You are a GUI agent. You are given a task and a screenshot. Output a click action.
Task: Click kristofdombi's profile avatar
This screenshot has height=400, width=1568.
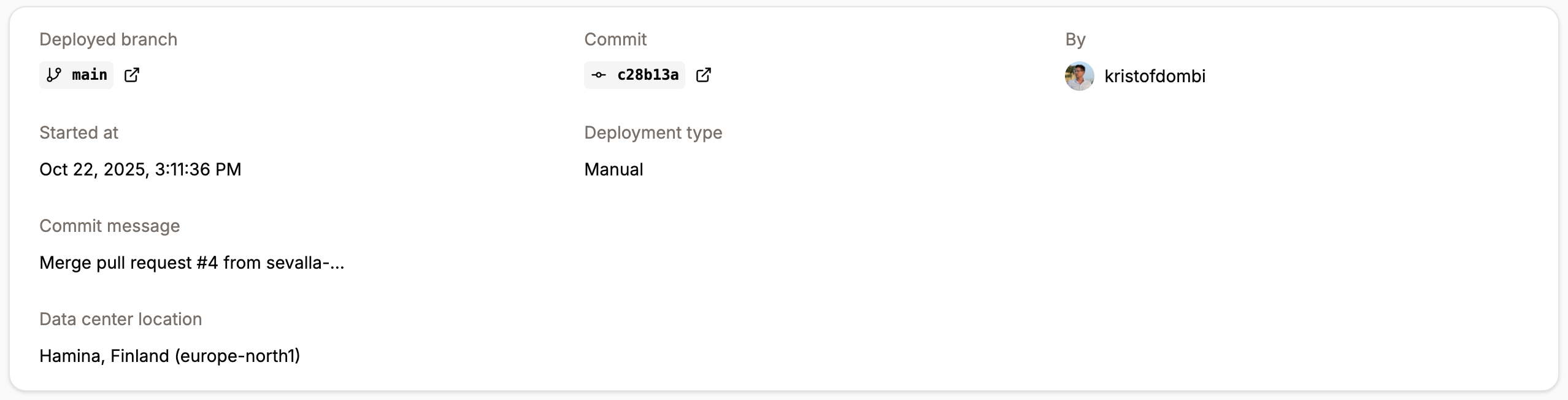pos(1079,76)
